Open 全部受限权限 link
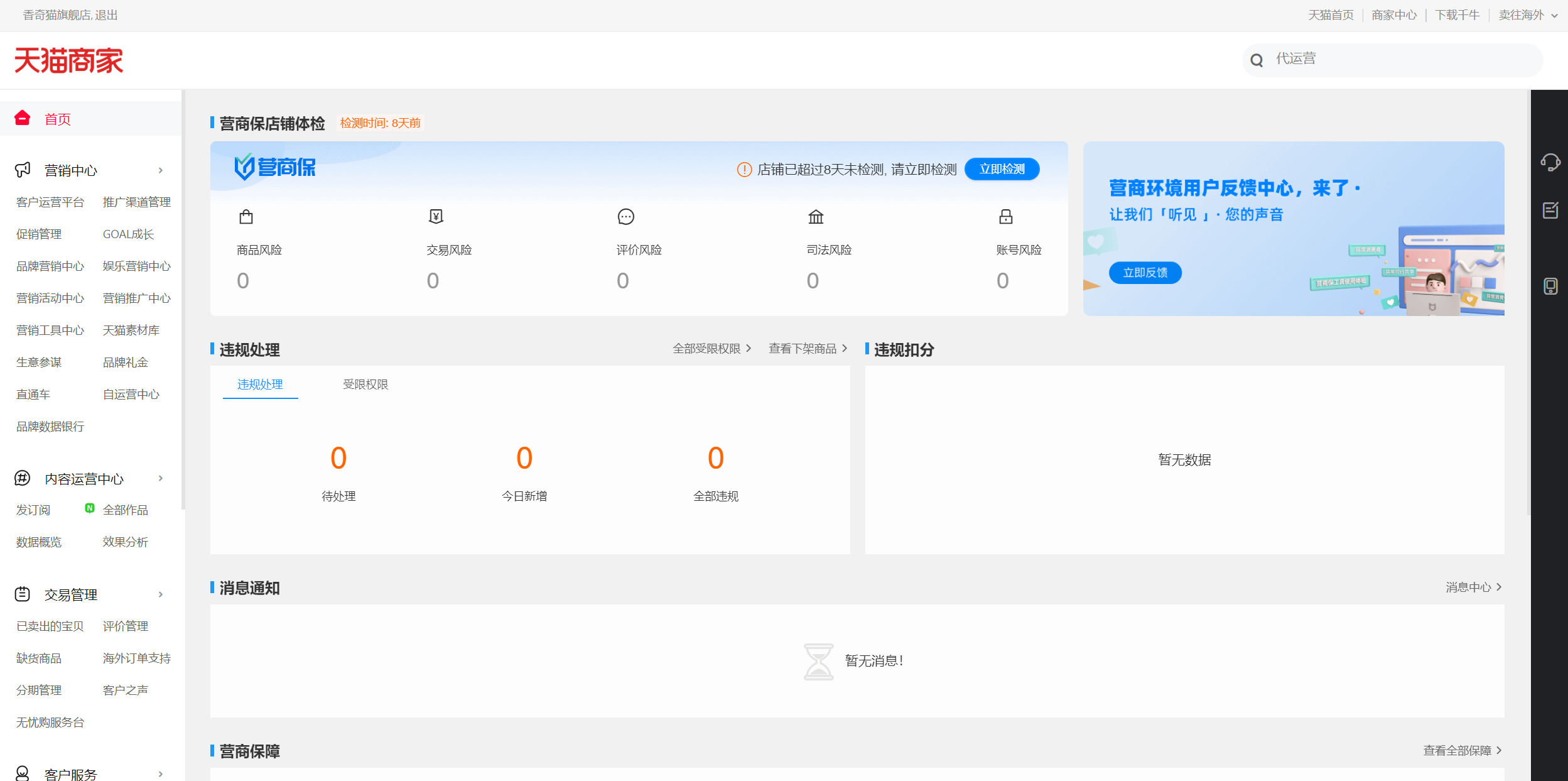 tap(711, 348)
